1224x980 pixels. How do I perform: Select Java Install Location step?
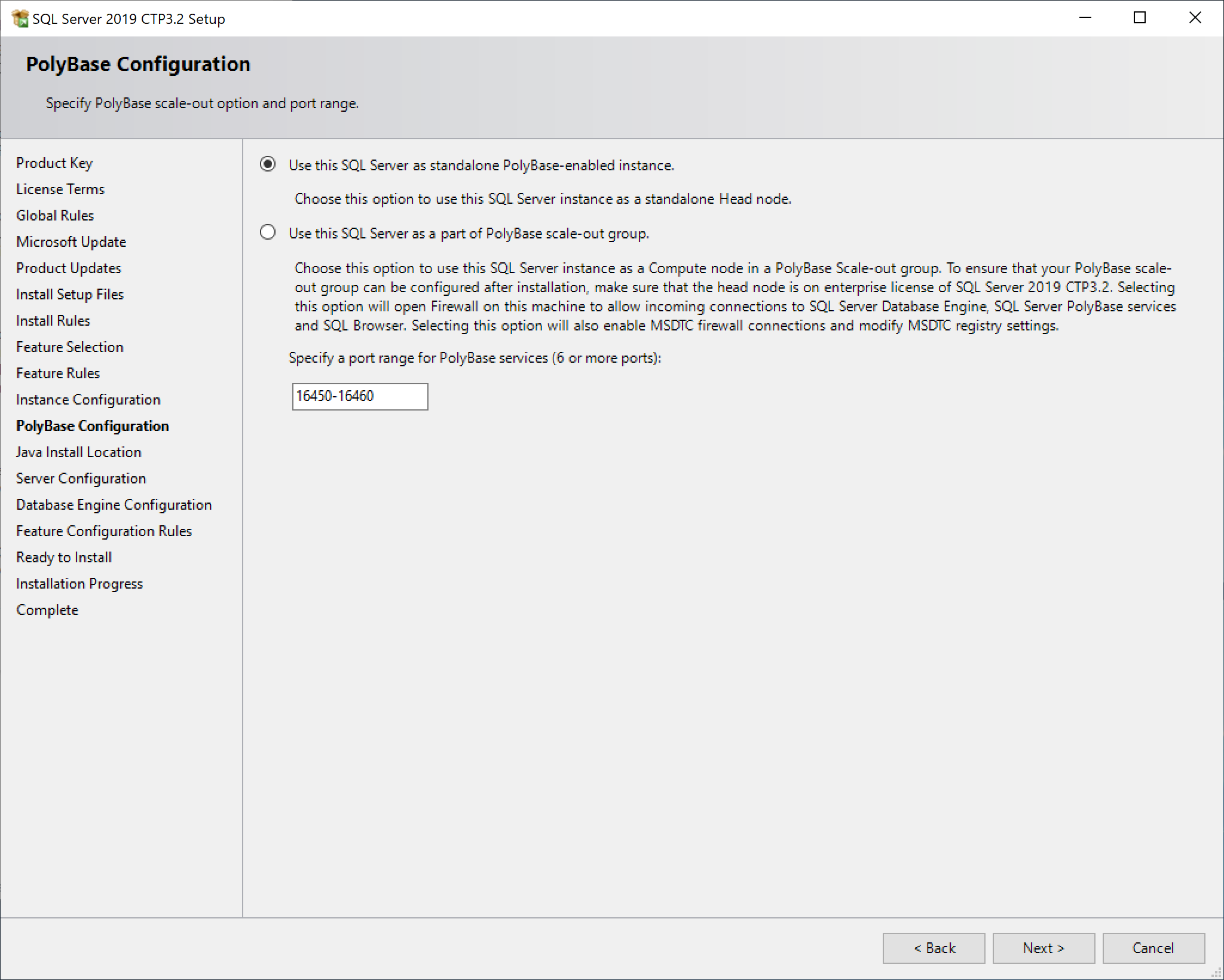(x=79, y=452)
